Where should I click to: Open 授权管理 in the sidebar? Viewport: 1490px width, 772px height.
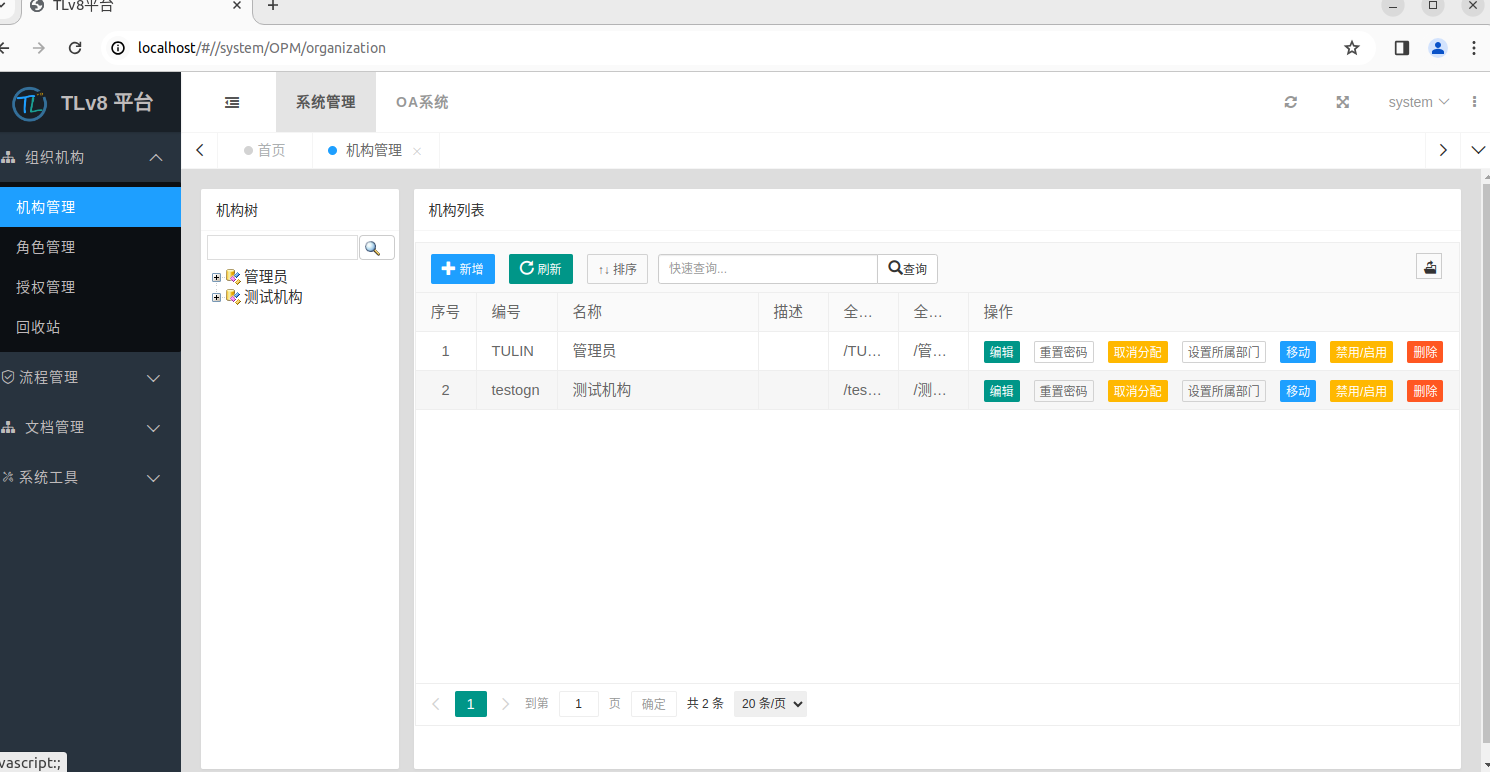[x=90, y=287]
